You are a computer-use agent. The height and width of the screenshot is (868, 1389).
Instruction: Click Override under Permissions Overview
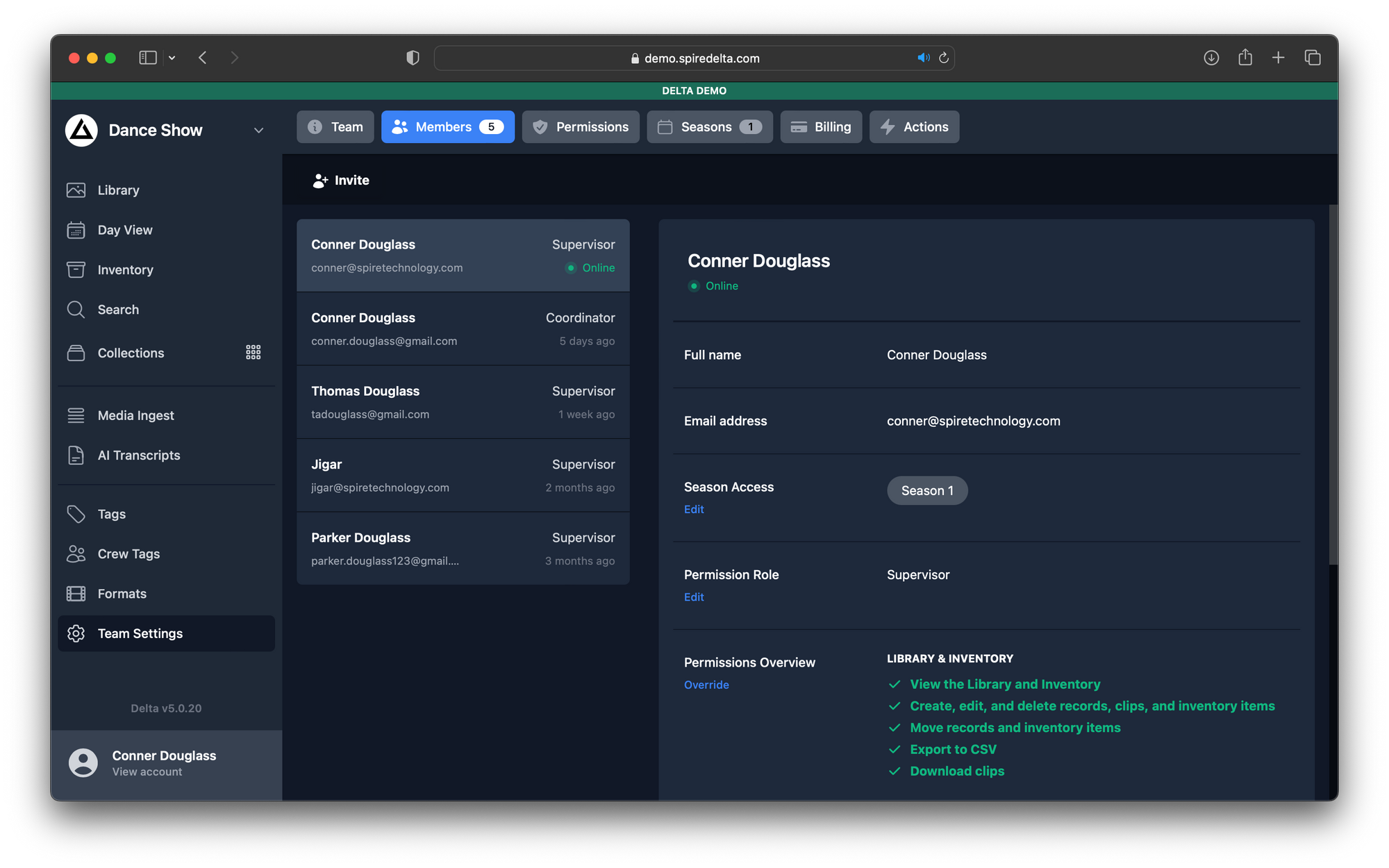pyautogui.click(x=706, y=685)
